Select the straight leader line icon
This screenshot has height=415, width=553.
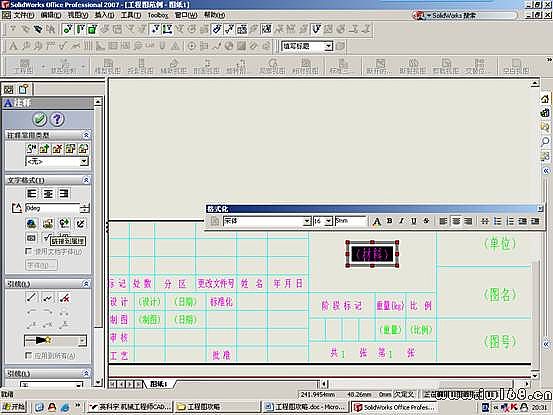coord(32,297)
